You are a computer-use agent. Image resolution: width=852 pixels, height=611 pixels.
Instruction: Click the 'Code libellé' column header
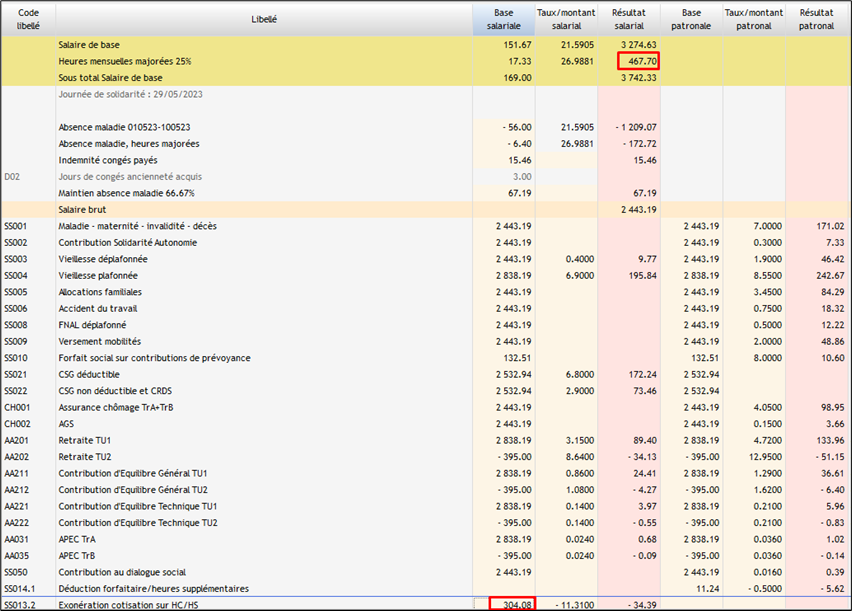pyautogui.click(x=28, y=19)
